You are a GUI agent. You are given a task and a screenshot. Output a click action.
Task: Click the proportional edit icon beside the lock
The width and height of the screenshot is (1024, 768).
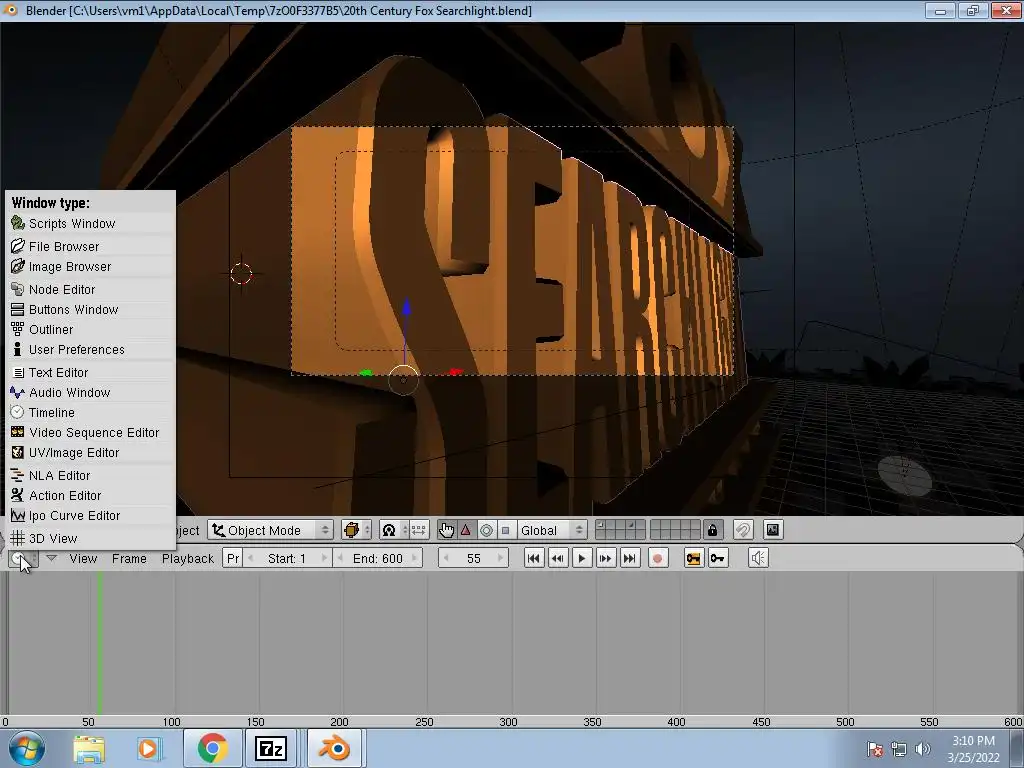[x=743, y=530]
